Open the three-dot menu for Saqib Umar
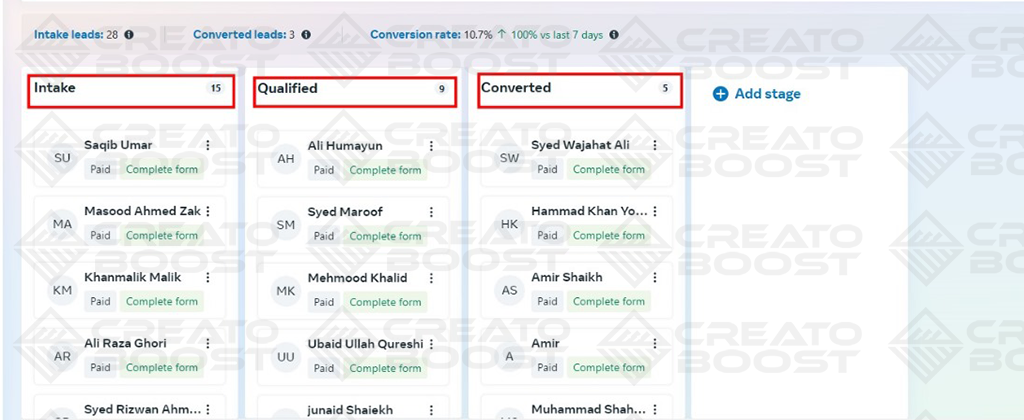The height and width of the screenshot is (420, 1024). coord(208,146)
